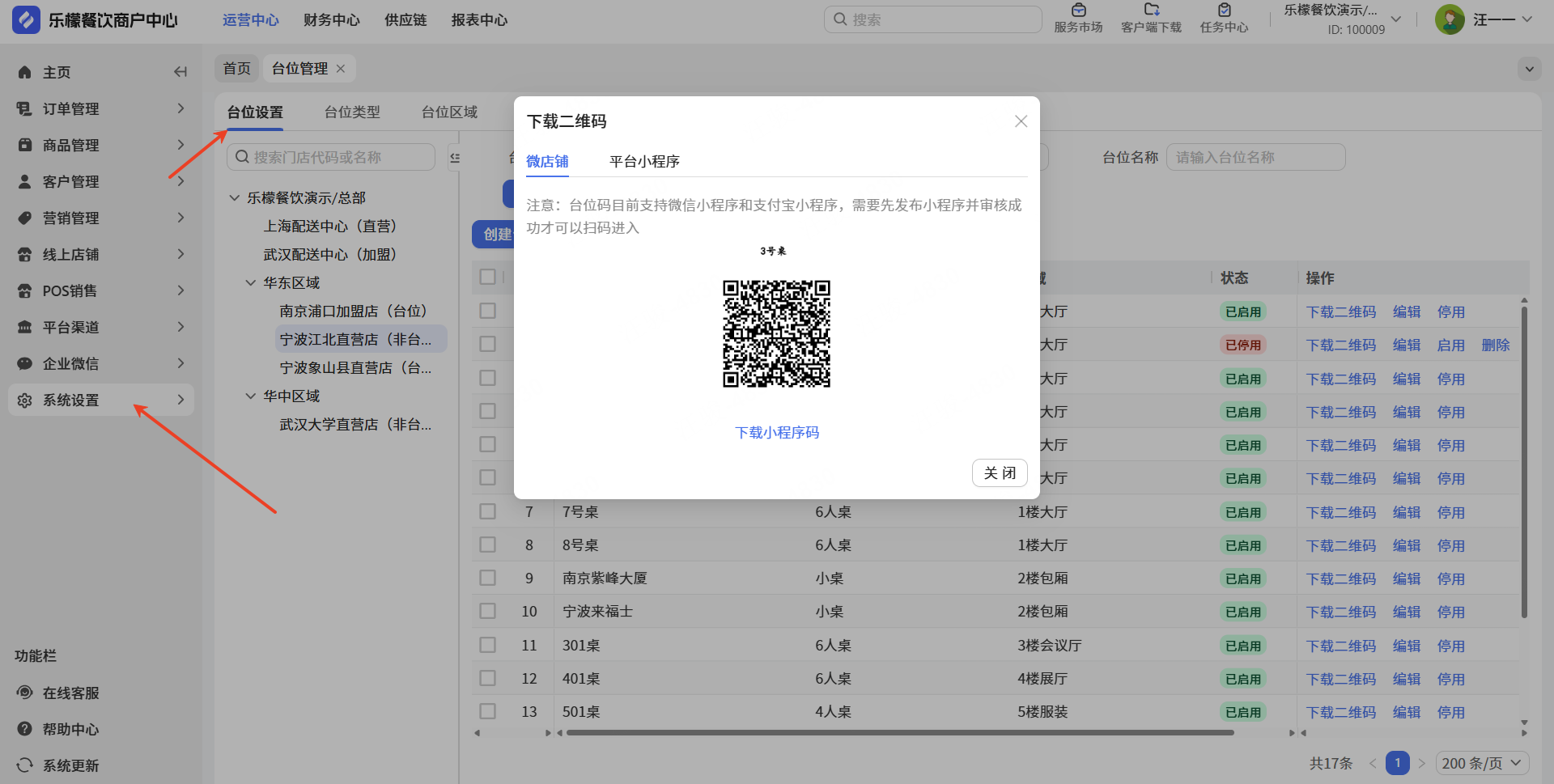
Task: Check the checkbox for row 301桌
Action: 487,645
